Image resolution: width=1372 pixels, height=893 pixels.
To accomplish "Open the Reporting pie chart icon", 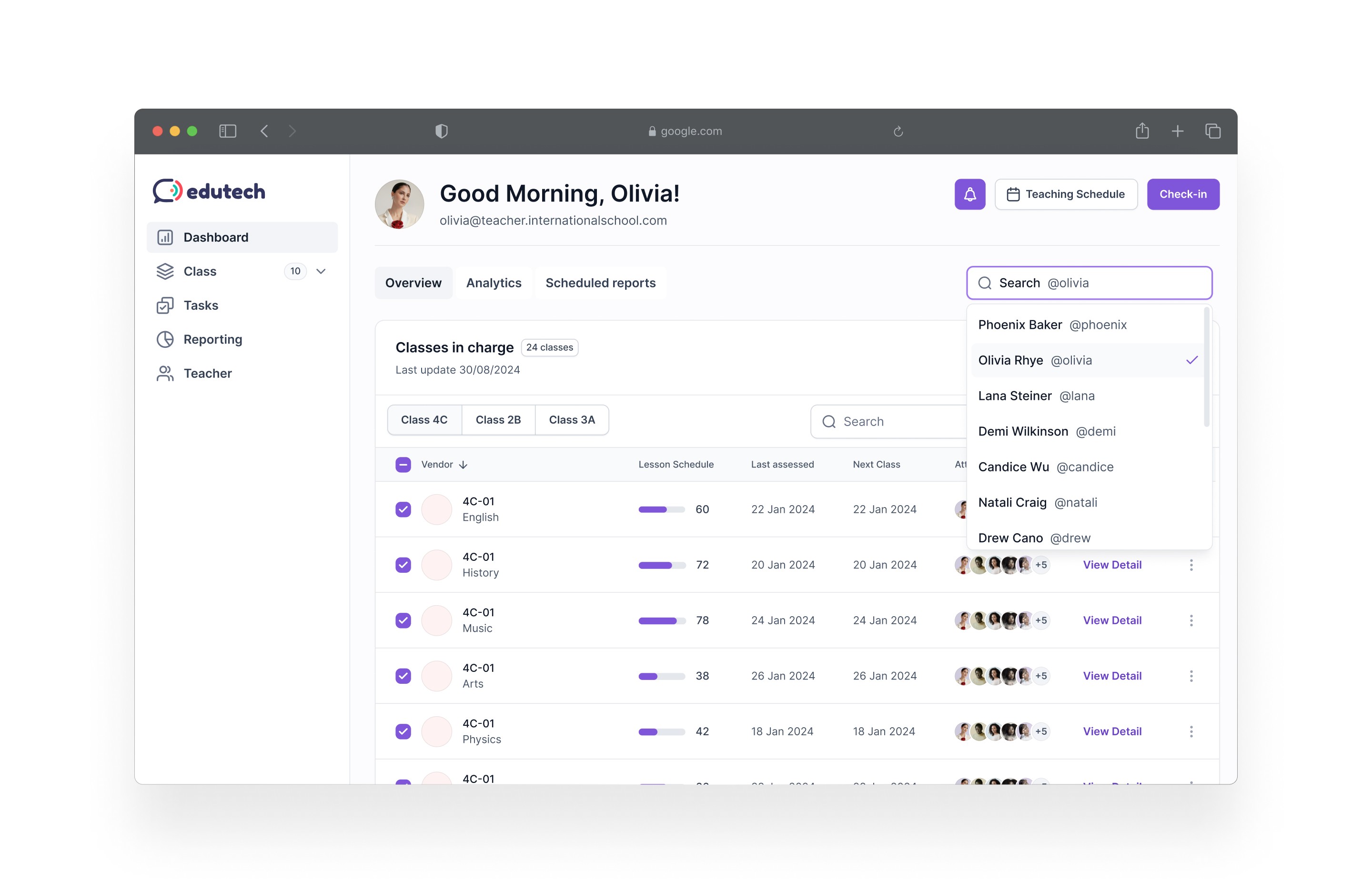I will point(165,340).
